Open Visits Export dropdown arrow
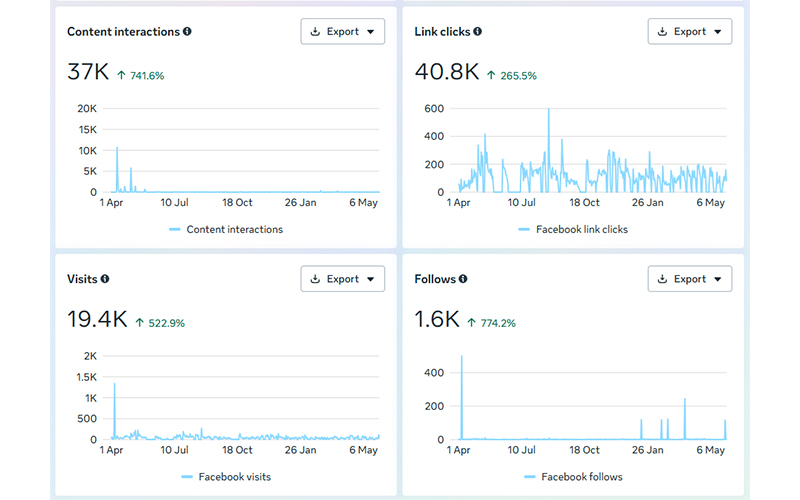Screen dimensions: 800x500 [x=371, y=279]
